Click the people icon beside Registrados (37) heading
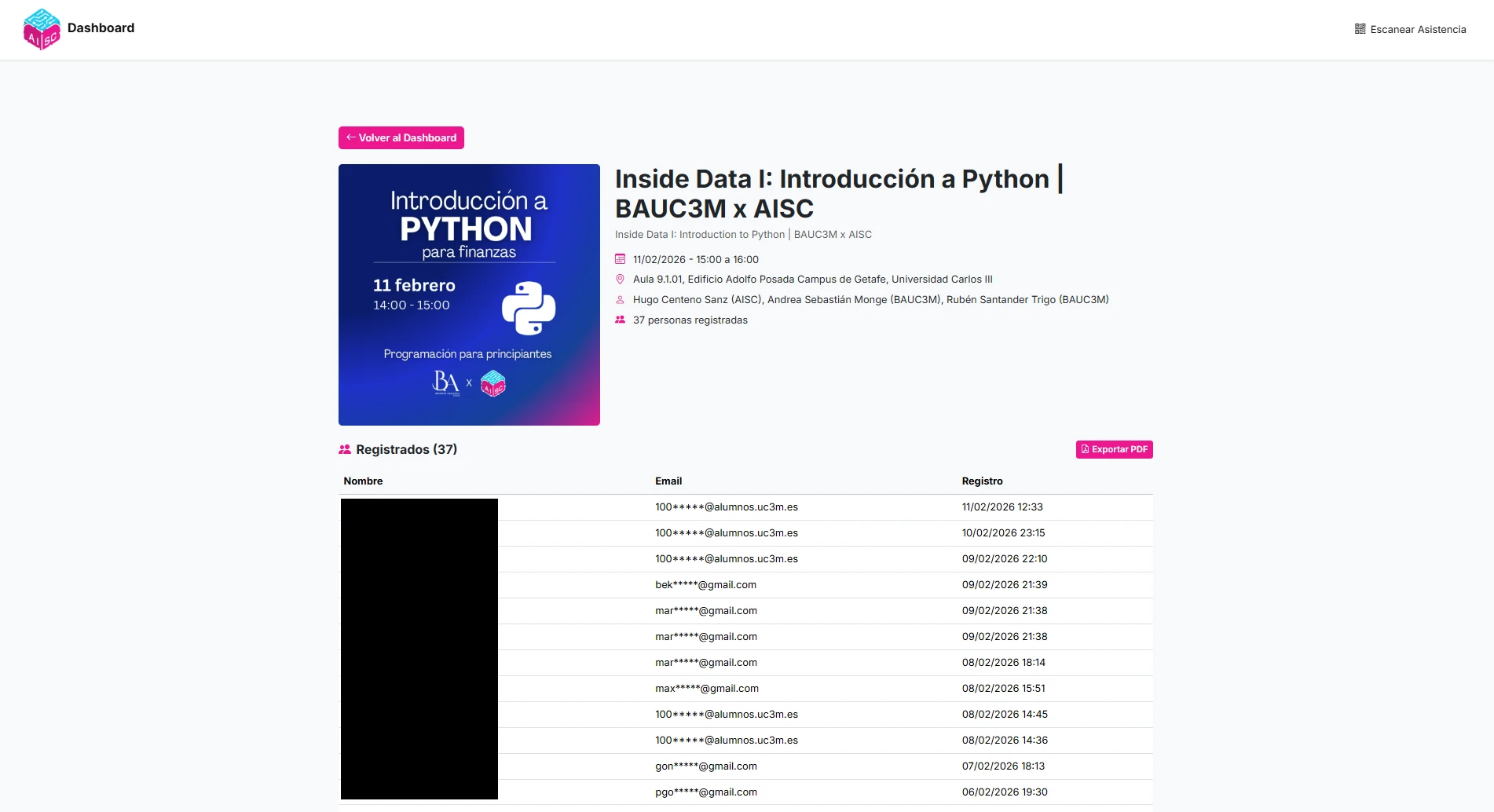This screenshot has height=812, width=1494. (345, 449)
